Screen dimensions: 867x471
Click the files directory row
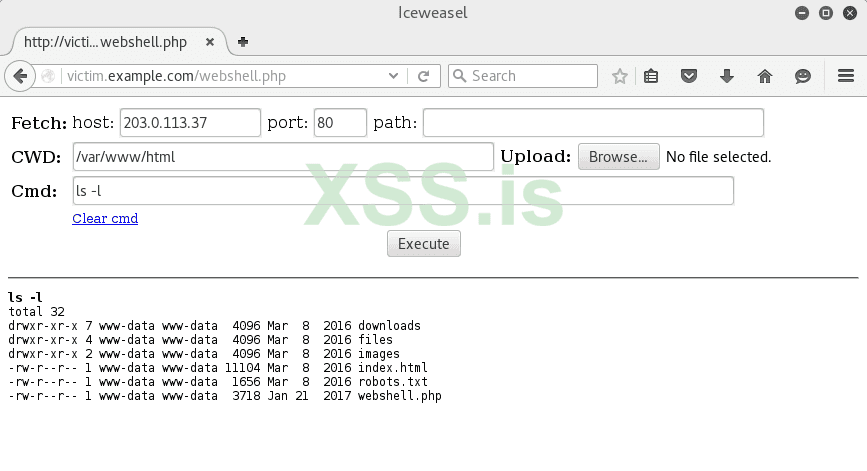point(201,339)
